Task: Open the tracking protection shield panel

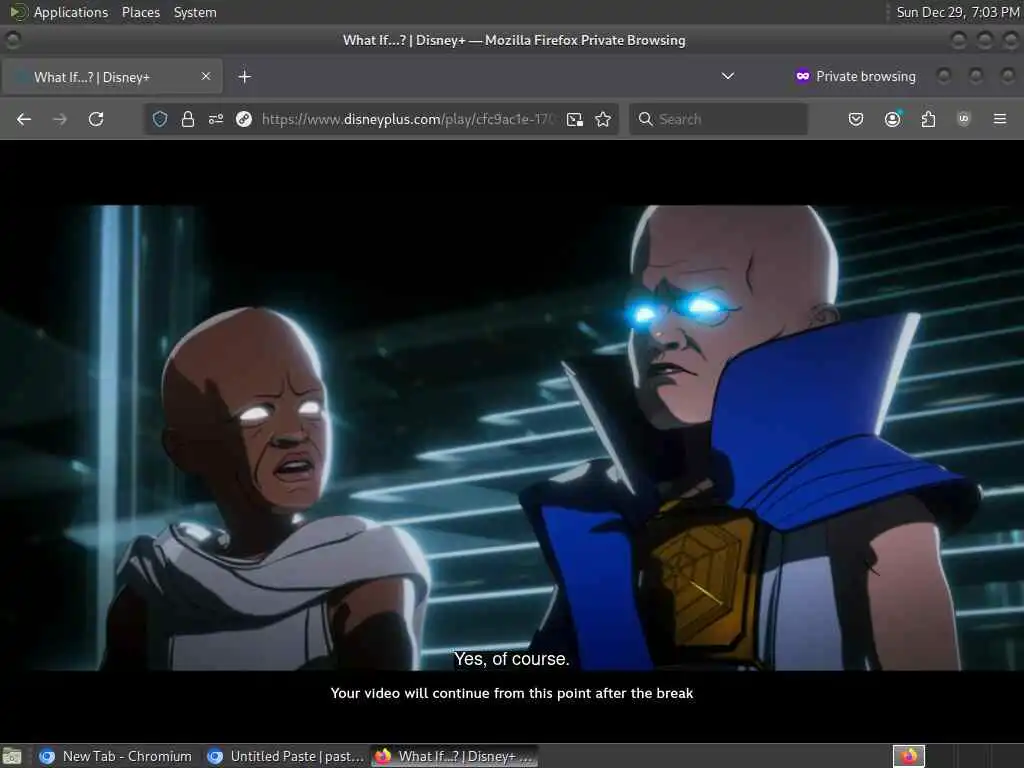Action: coord(160,119)
